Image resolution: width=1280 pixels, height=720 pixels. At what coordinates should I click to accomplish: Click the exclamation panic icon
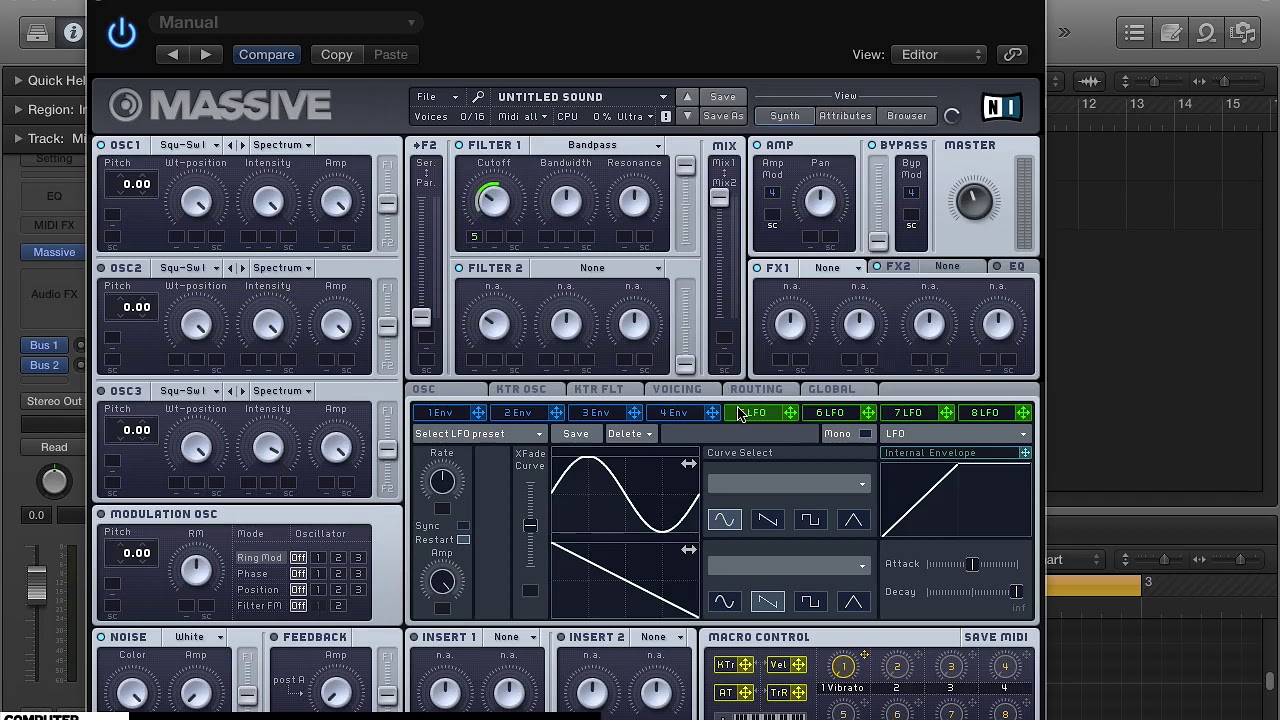pyautogui.click(x=666, y=117)
